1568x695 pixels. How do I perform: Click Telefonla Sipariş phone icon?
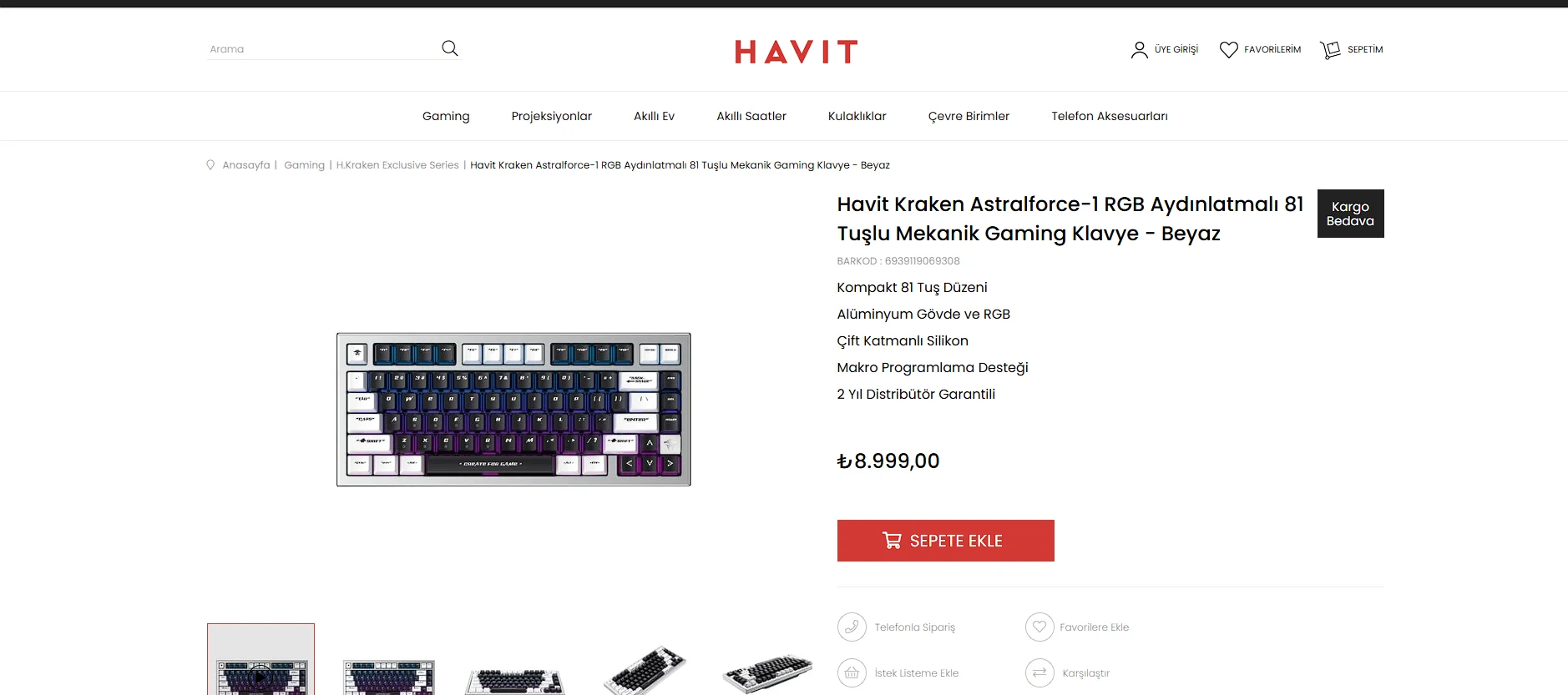tap(852, 627)
